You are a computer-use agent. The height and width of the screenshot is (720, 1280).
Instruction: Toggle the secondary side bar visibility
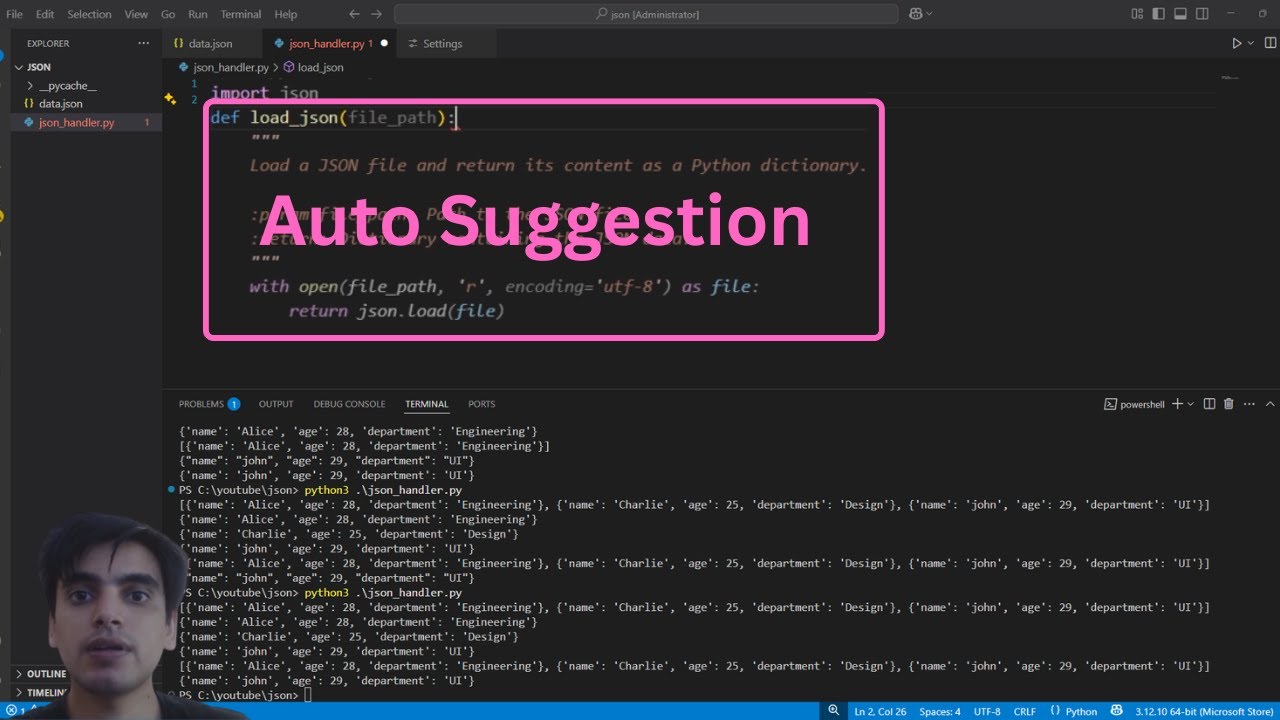(x=1202, y=14)
